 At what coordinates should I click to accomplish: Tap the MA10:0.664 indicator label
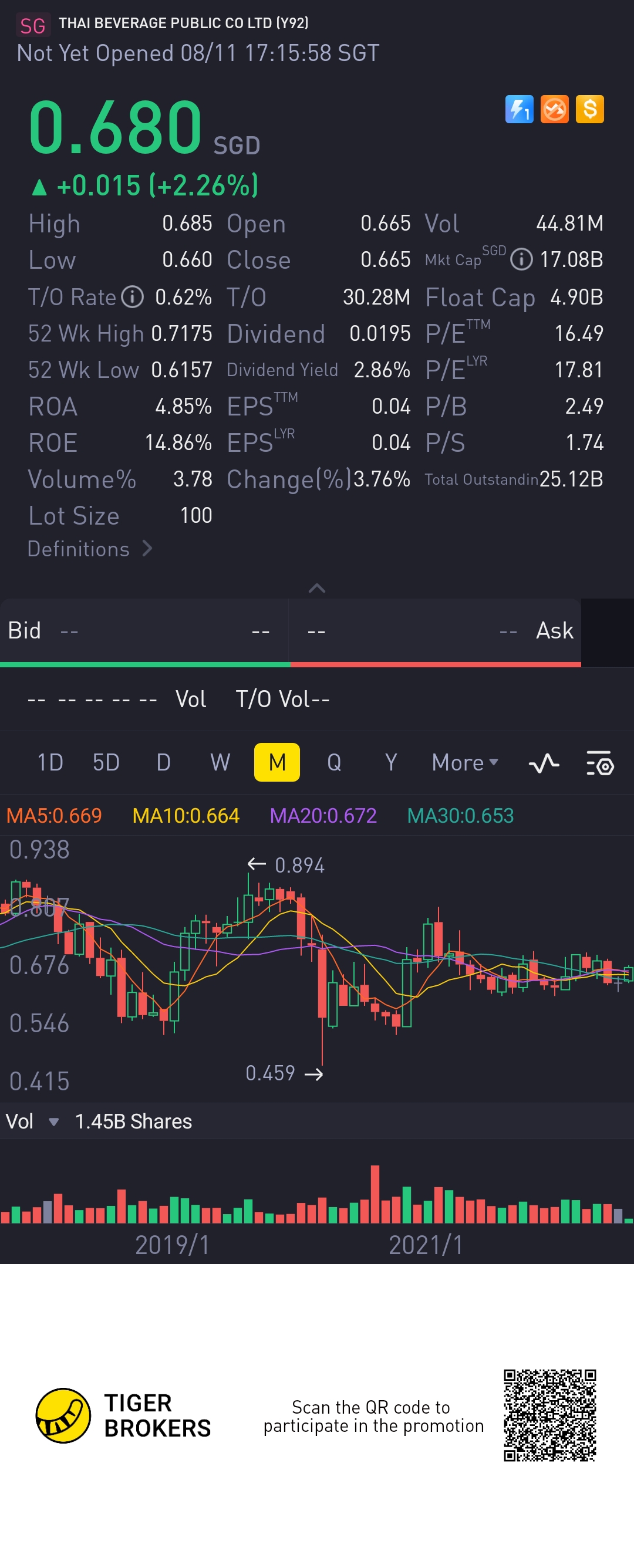pyautogui.click(x=186, y=816)
